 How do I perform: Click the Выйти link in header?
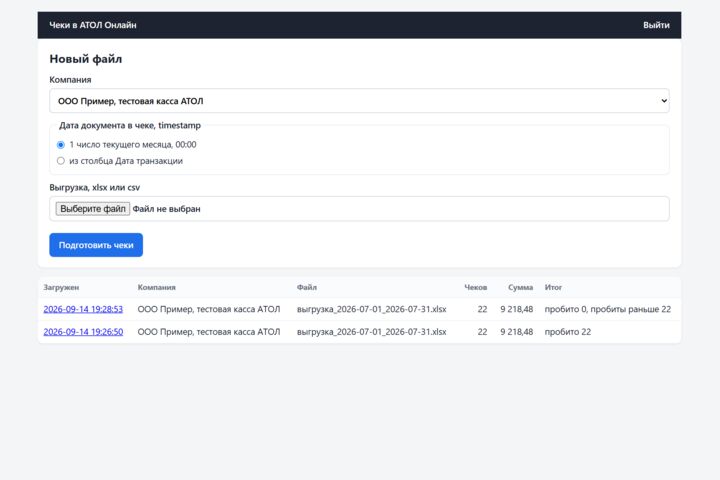pyautogui.click(x=656, y=25)
